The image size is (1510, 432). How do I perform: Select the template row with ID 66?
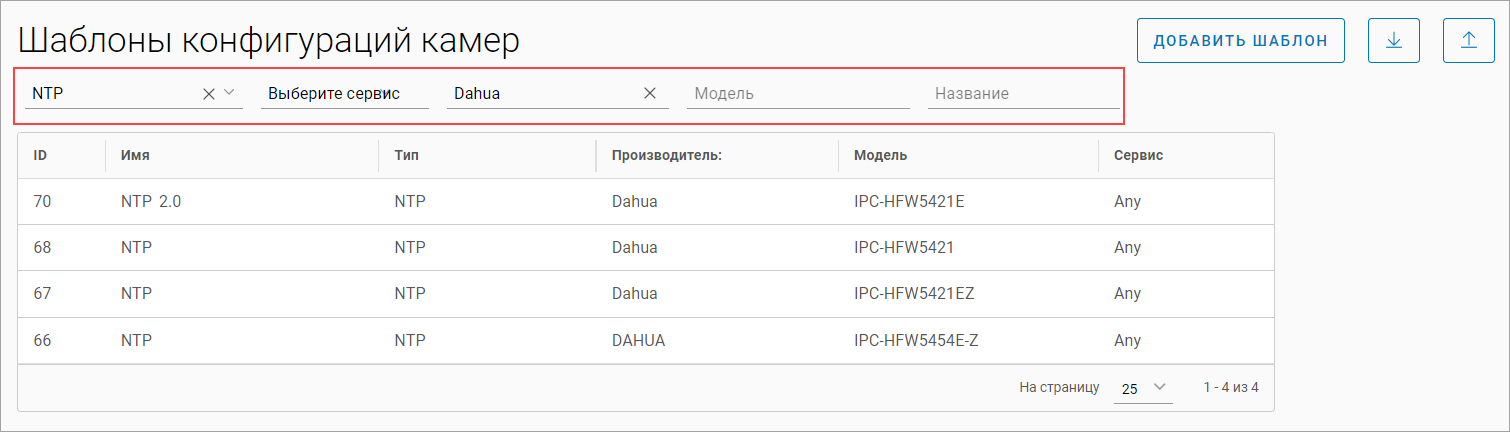pos(42,340)
